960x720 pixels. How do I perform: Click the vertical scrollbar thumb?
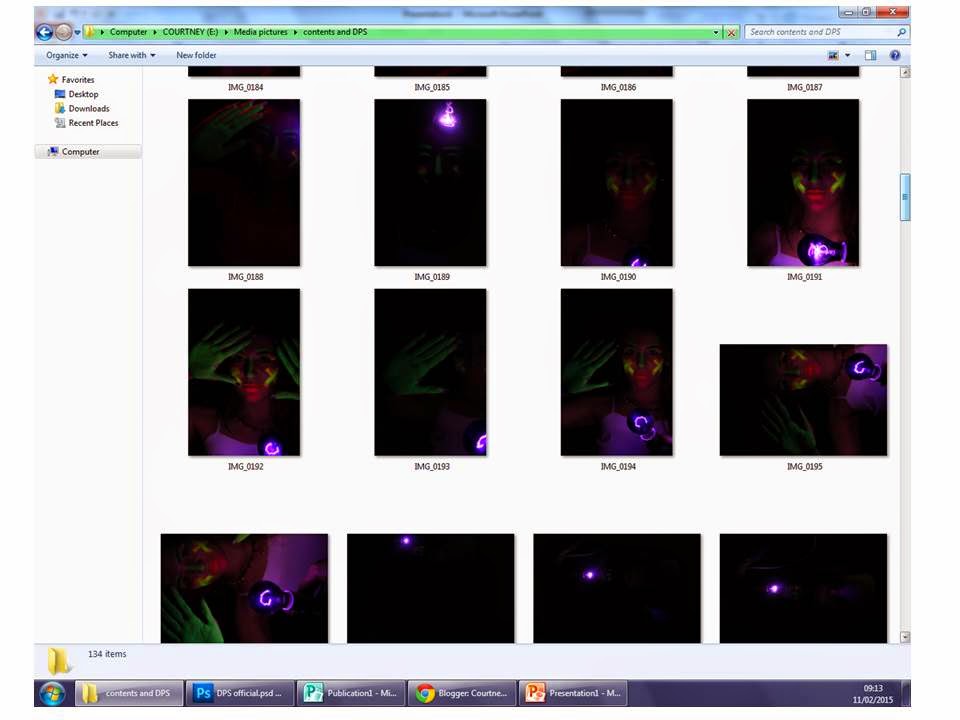point(905,197)
